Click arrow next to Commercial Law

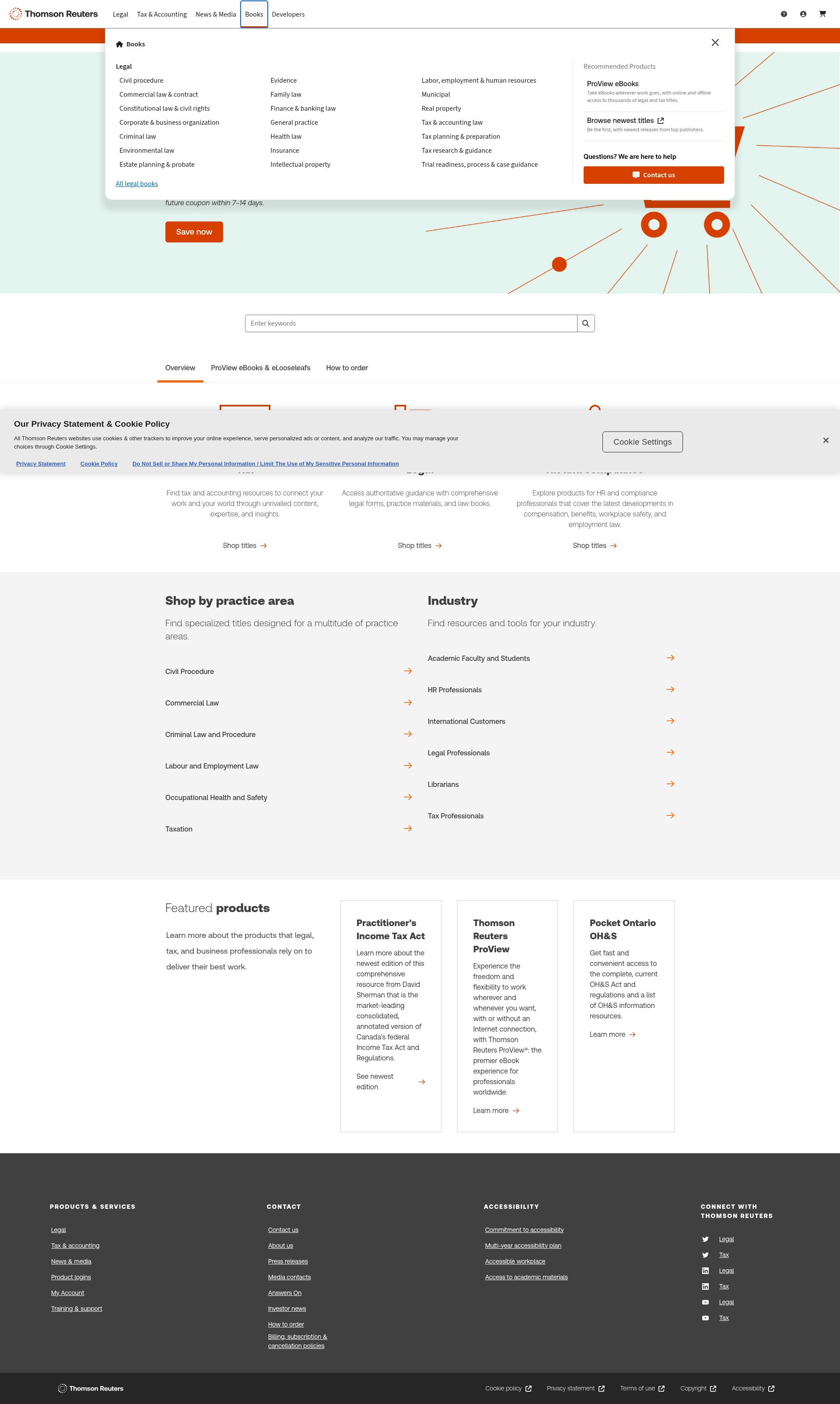tap(408, 702)
